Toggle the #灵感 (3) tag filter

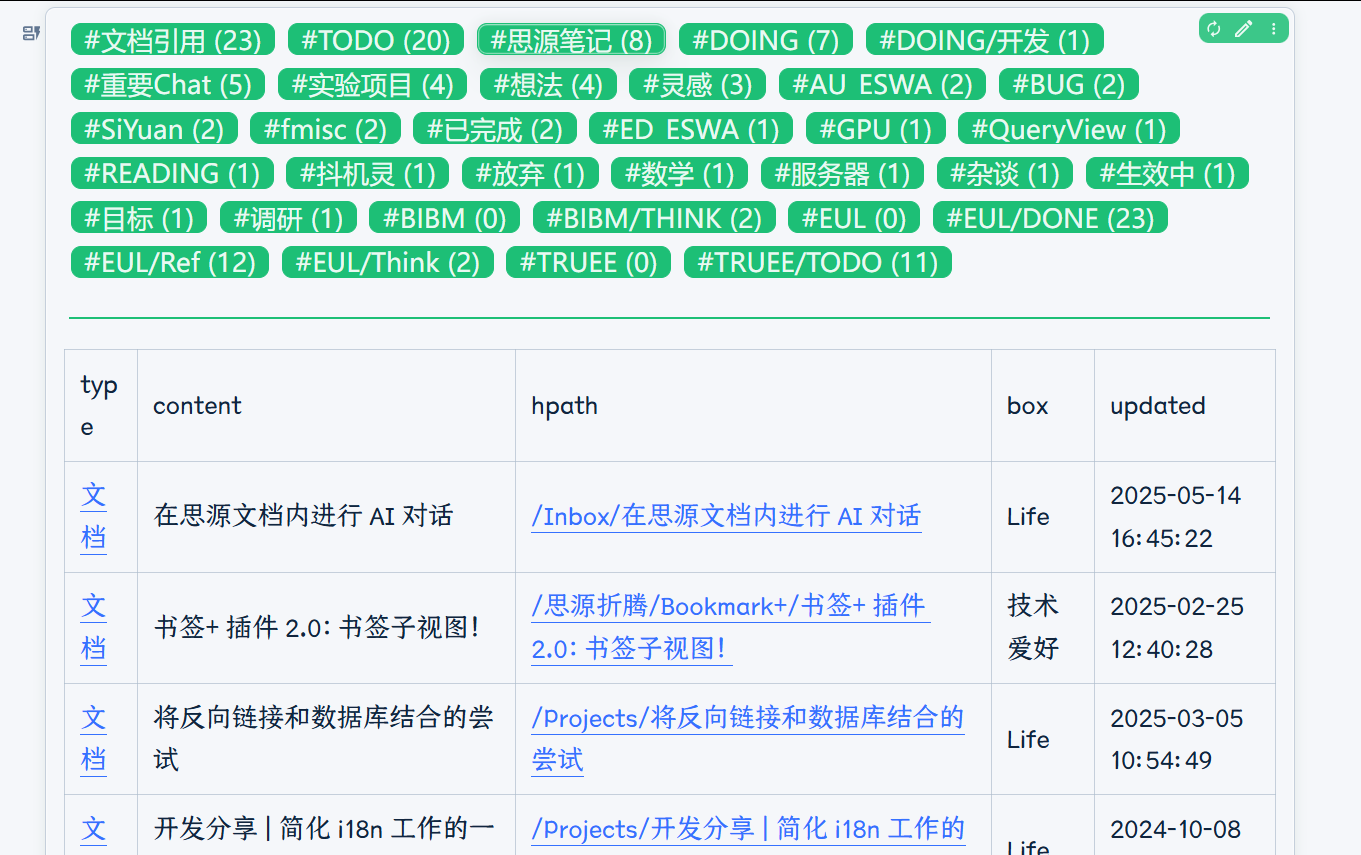click(696, 84)
